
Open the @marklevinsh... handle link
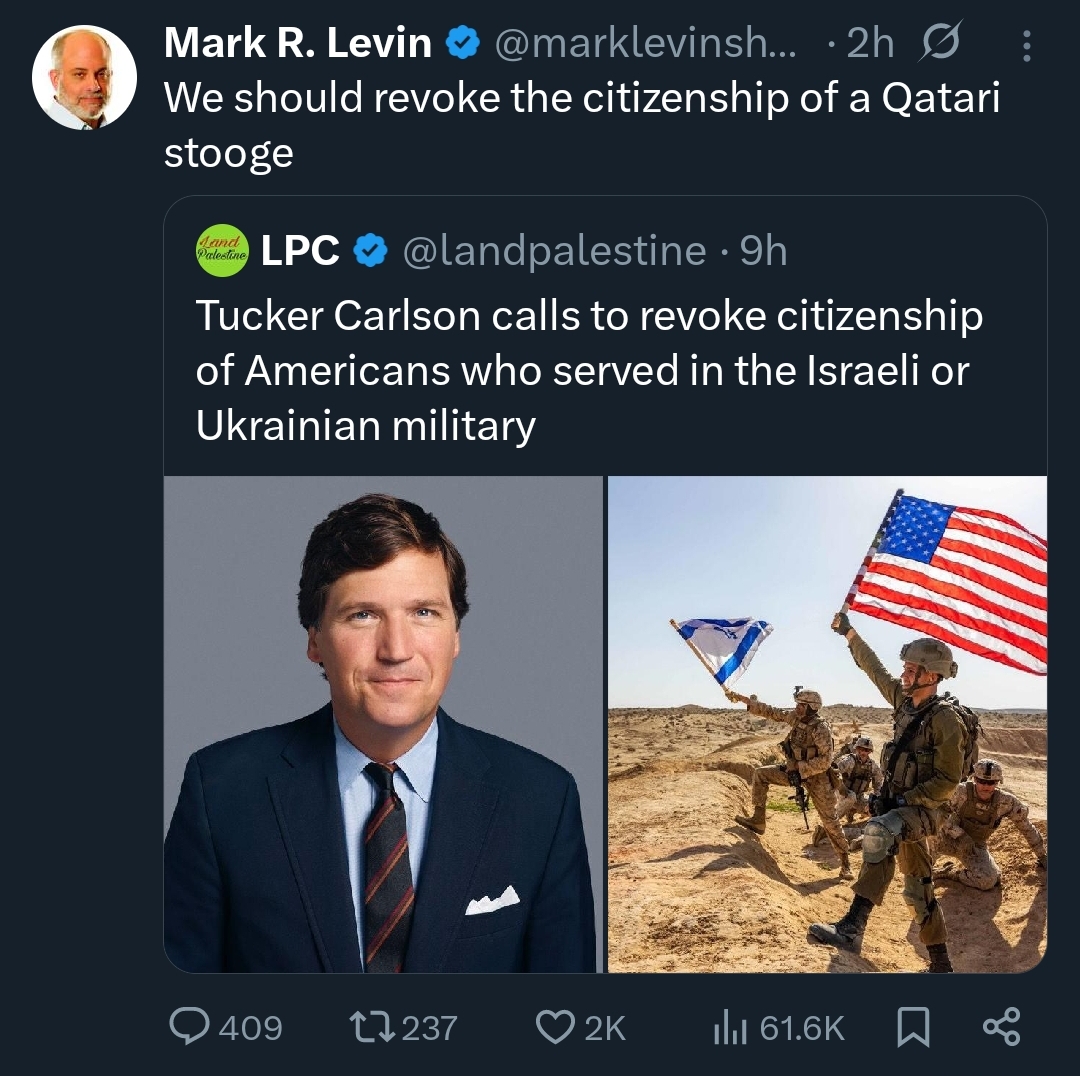click(646, 44)
